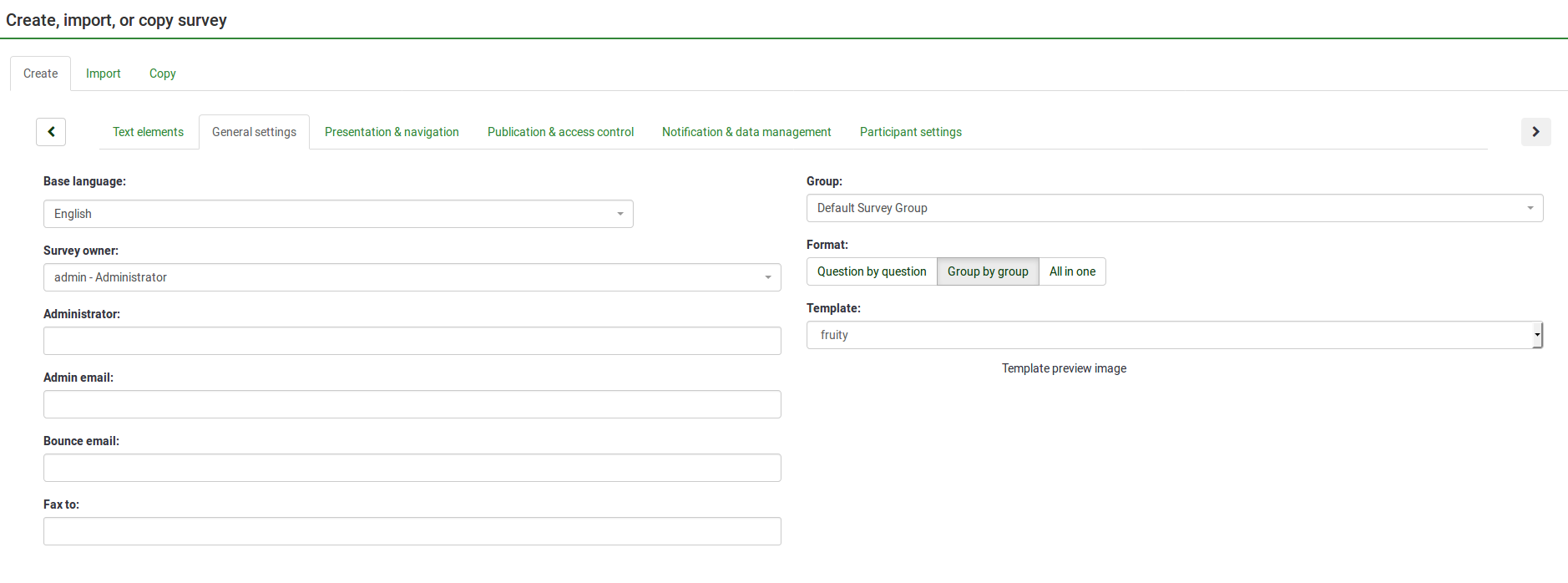Open Publication & access control tab
The width and height of the screenshot is (1568, 583).
(x=560, y=132)
